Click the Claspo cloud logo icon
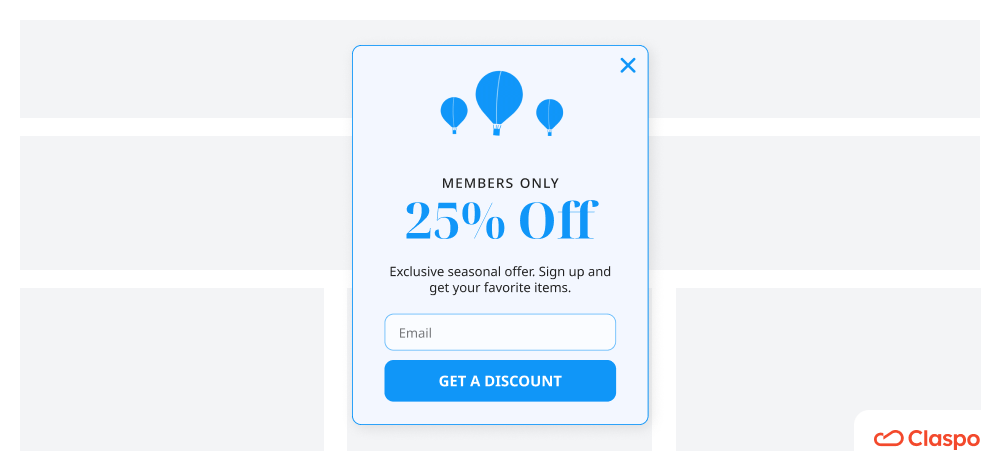This screenshot has width=1000, height=470. coord(888,439)
